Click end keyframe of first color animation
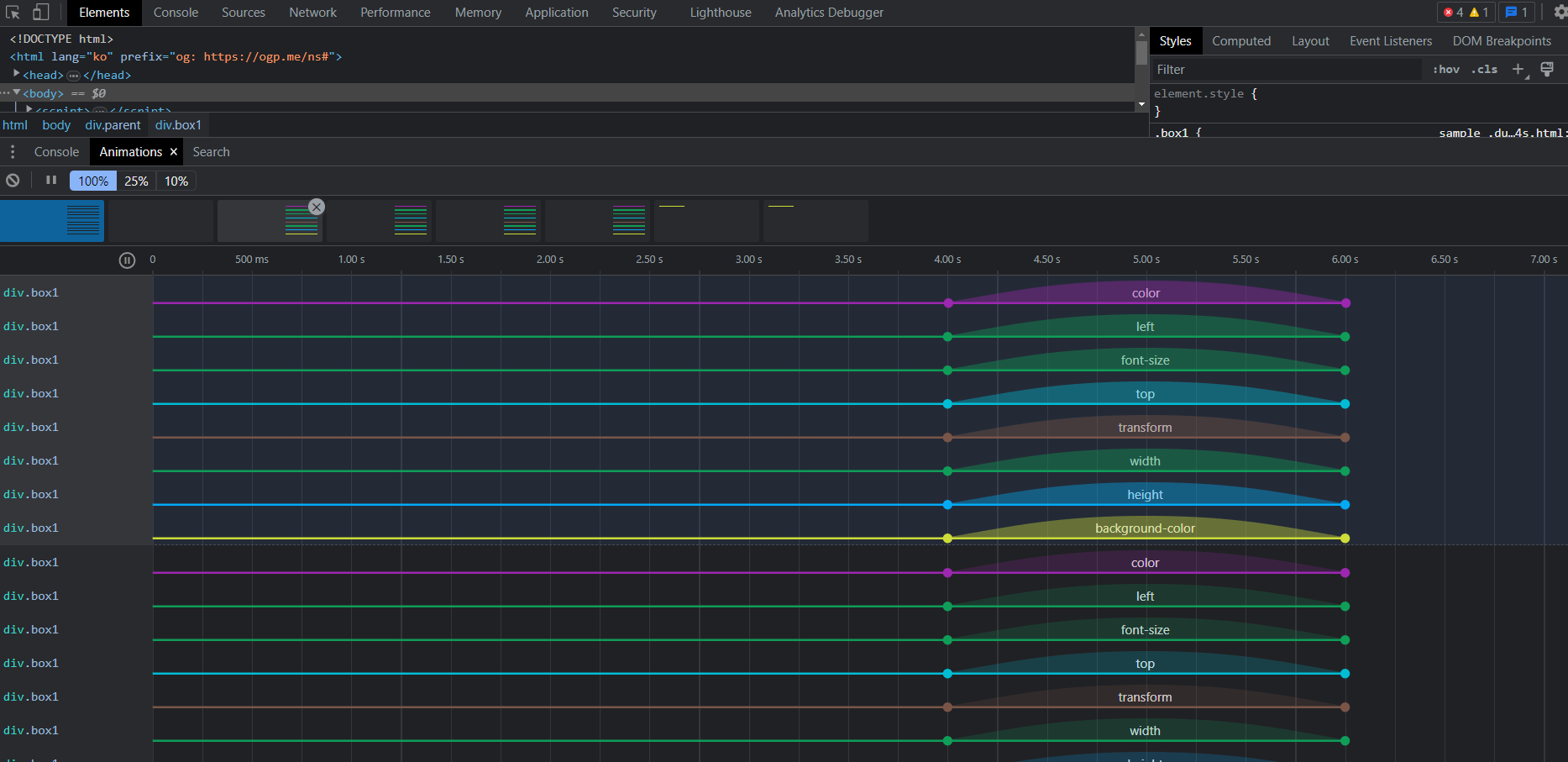1568x762 pixels. point(1345,303)
